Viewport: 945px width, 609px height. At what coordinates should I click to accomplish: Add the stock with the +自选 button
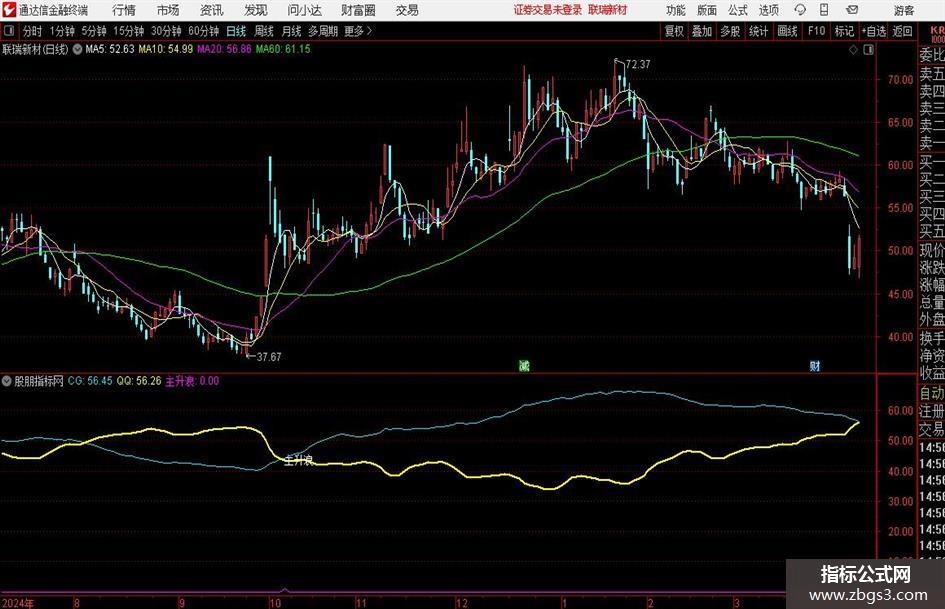point(873,31)
